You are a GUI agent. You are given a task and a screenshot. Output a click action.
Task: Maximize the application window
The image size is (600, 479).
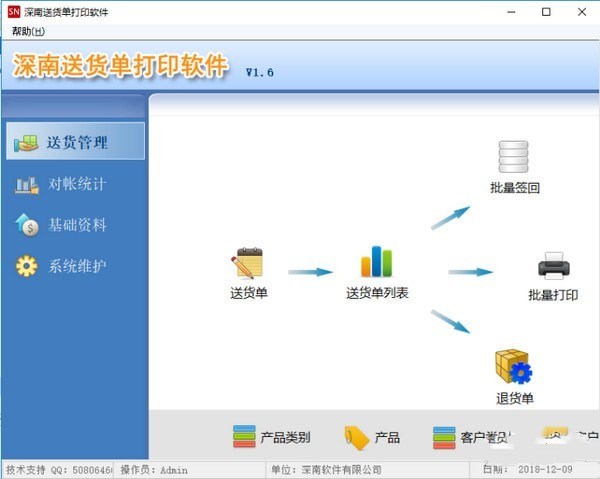546,12
